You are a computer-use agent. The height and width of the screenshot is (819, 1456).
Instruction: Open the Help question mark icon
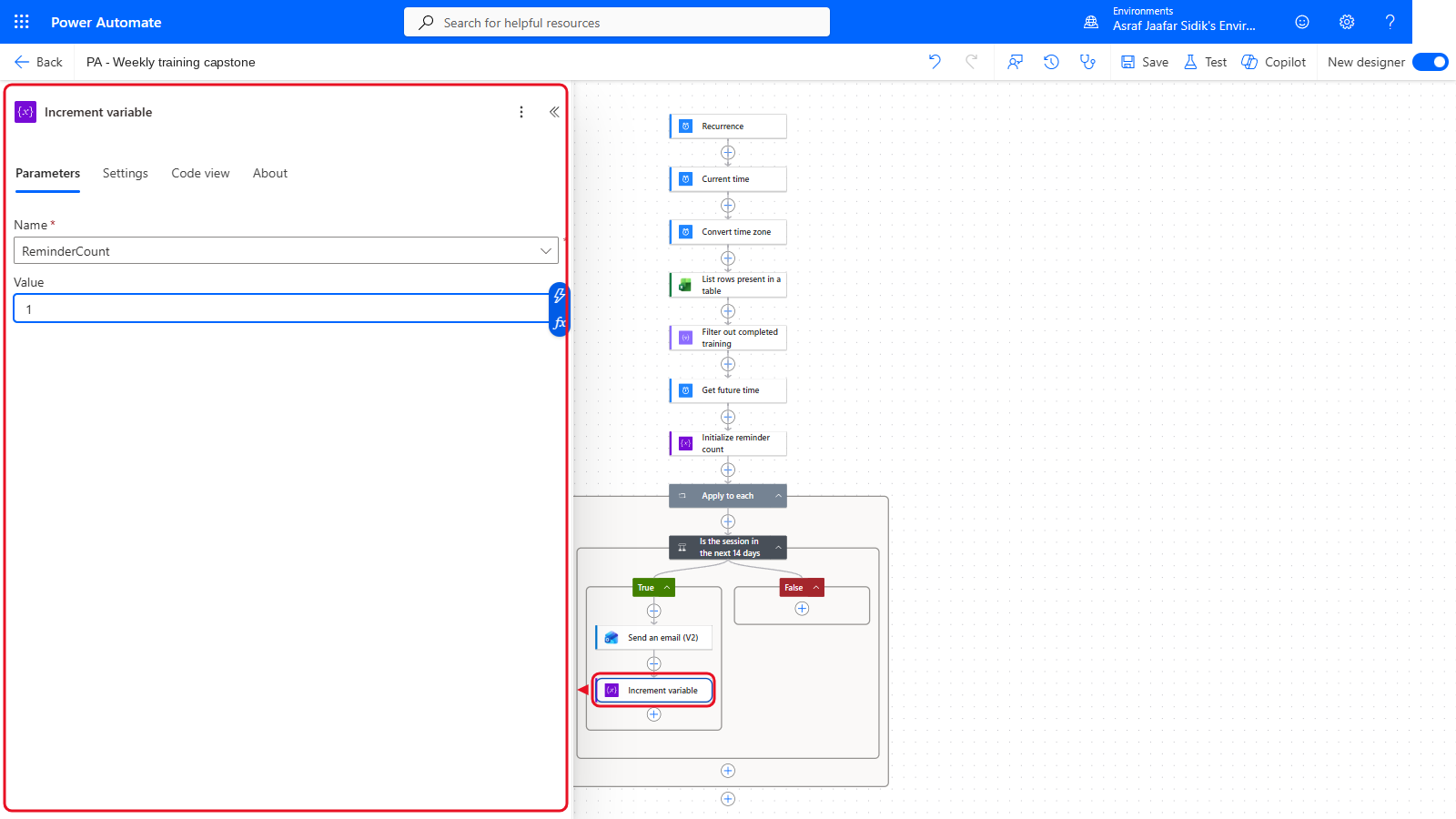point(1390,22)
